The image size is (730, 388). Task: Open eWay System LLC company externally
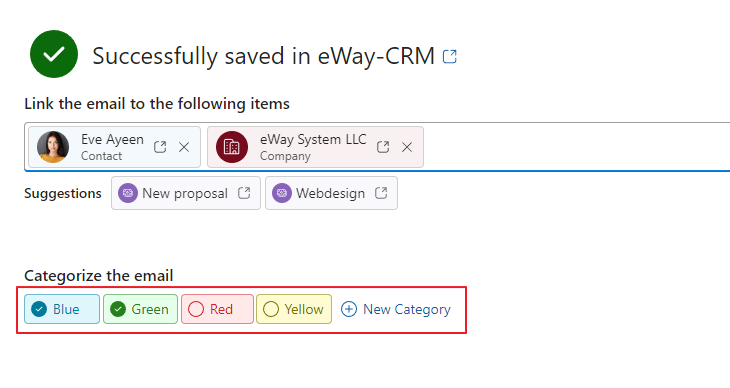383,147
